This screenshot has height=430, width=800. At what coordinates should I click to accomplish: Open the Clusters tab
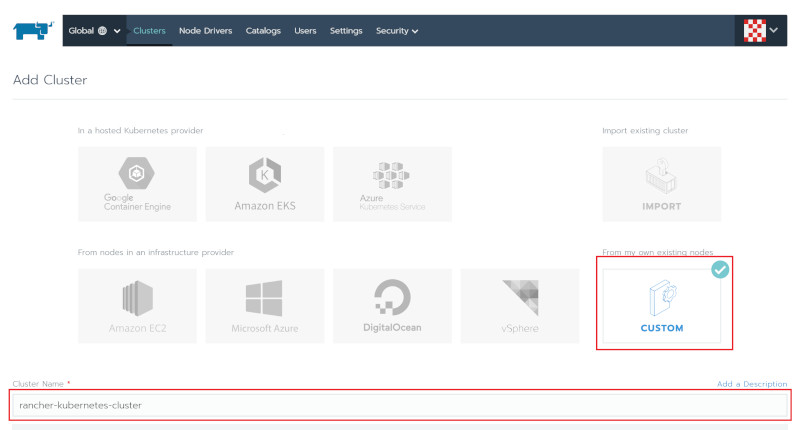coord(149,31)
